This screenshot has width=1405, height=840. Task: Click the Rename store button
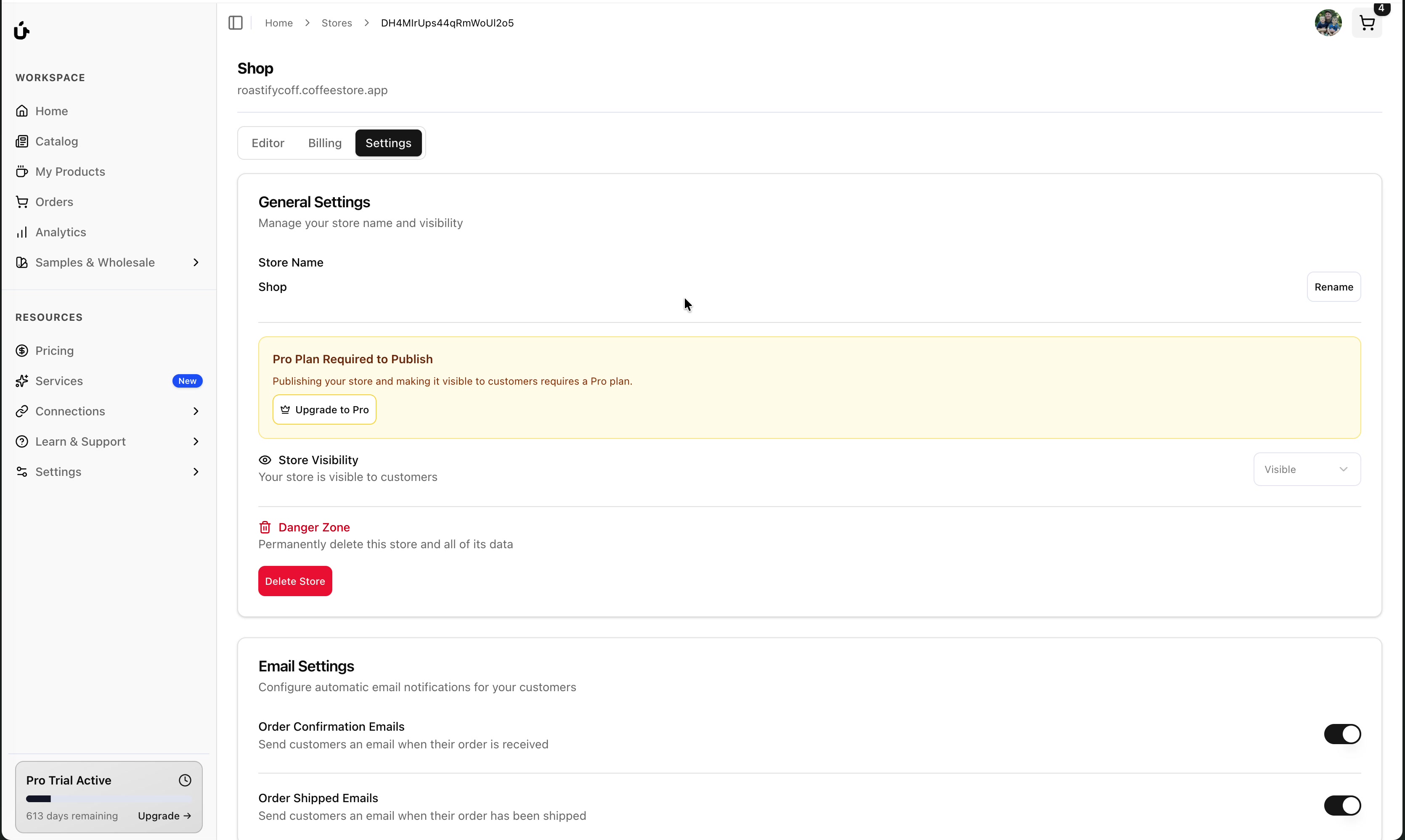[x=1333, y=287]
